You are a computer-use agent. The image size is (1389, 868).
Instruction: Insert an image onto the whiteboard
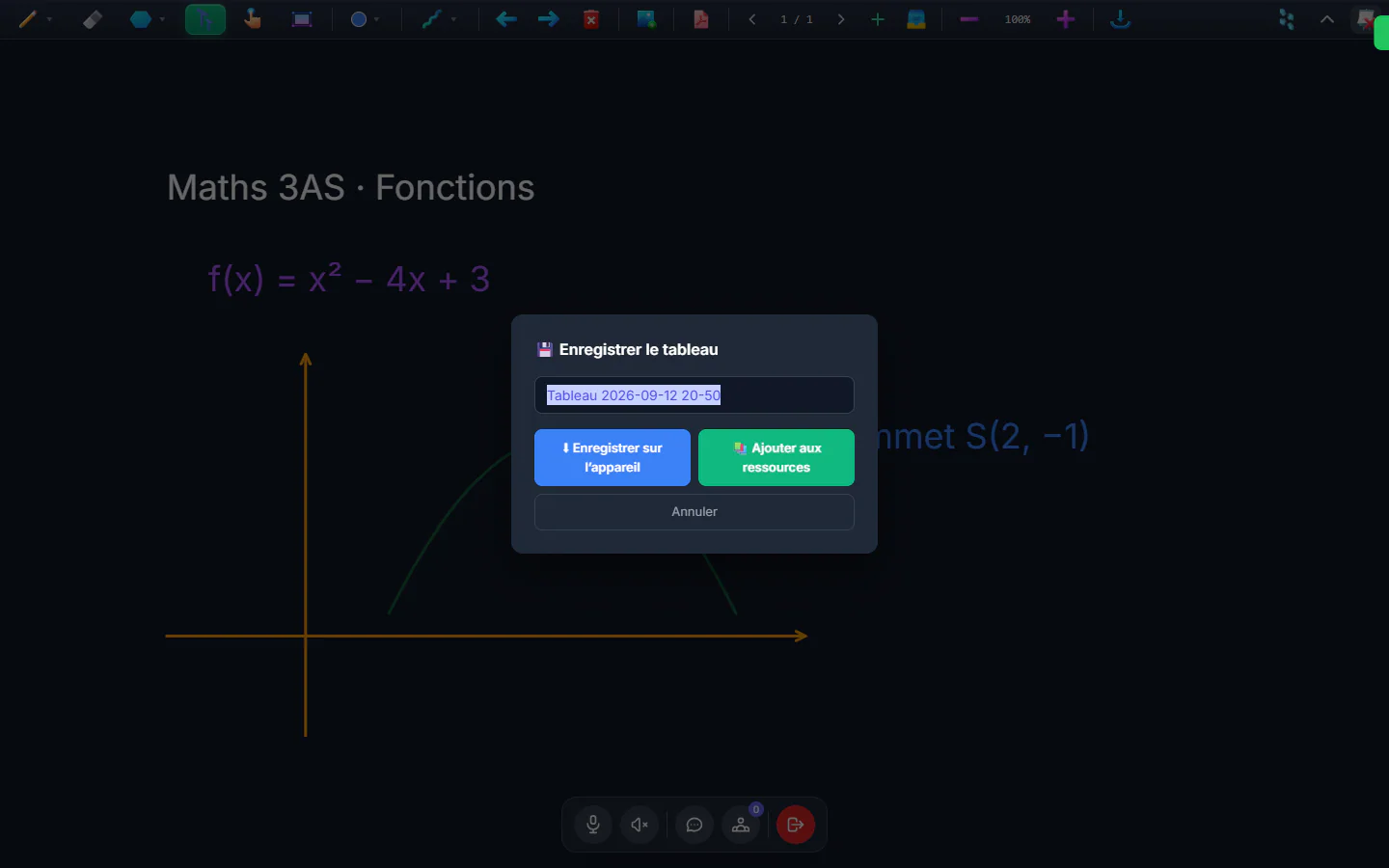click(646, 19)
